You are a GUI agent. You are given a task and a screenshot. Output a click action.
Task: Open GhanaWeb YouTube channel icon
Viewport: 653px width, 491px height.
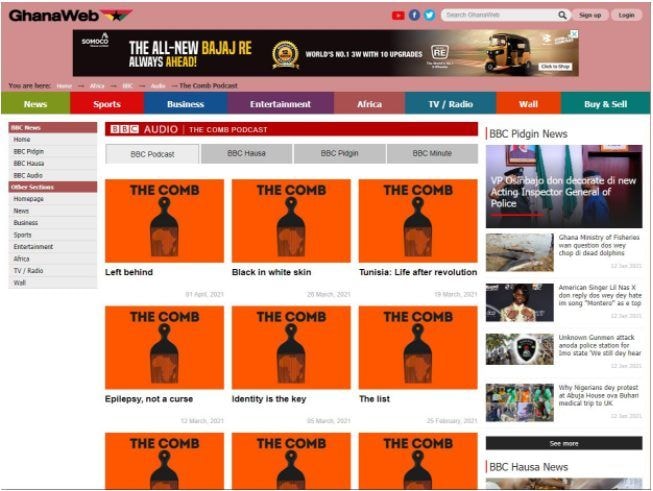(x=398, y=15)
